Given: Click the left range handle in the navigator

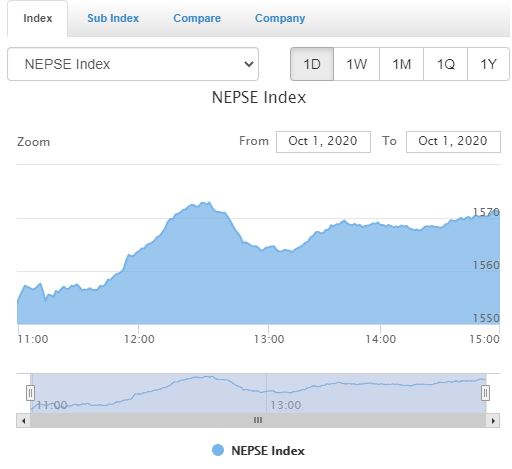Looking at the screenshot, I should pos(30,393).
